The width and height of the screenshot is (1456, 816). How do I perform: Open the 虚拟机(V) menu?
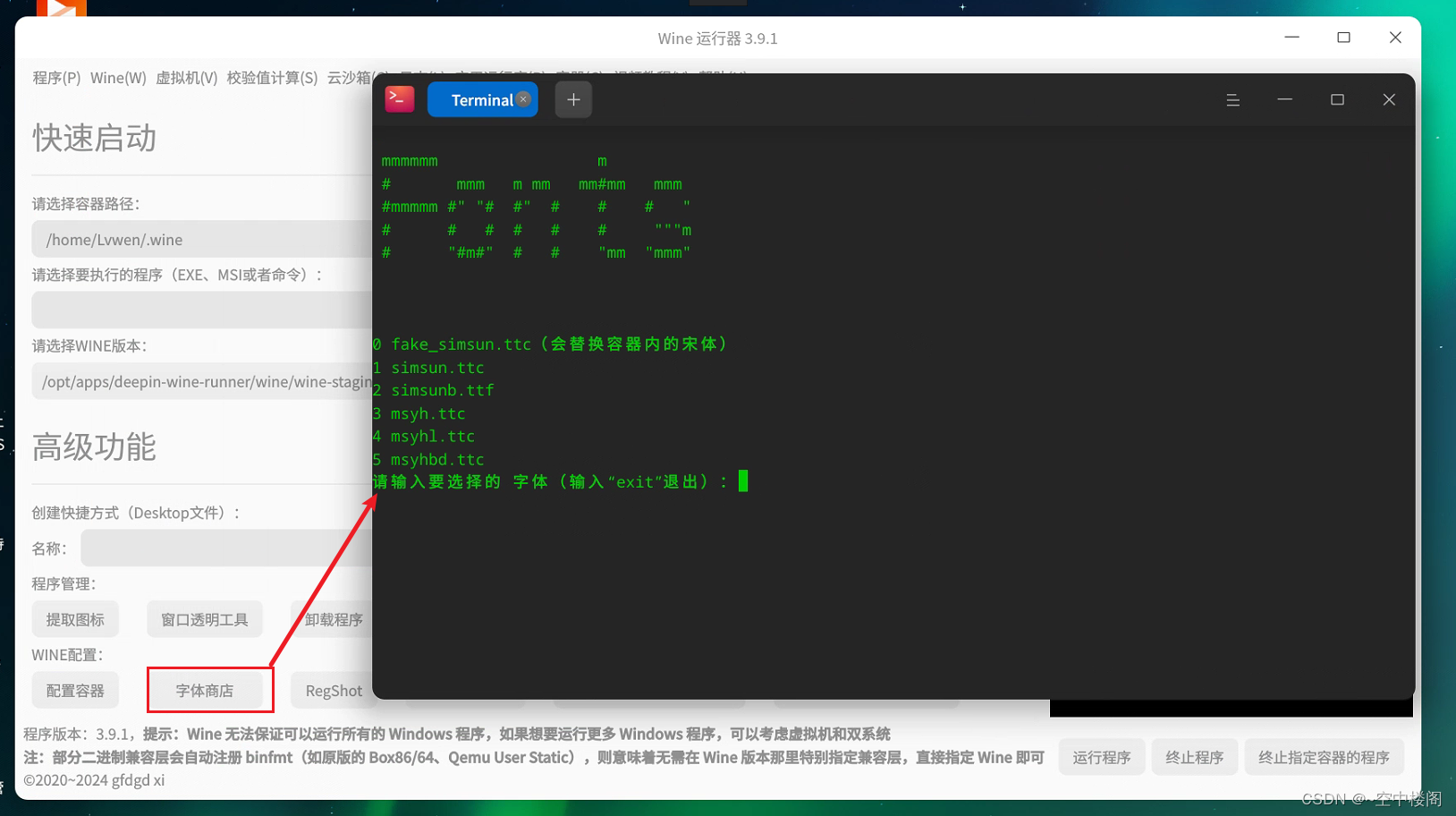coord(186,78)
